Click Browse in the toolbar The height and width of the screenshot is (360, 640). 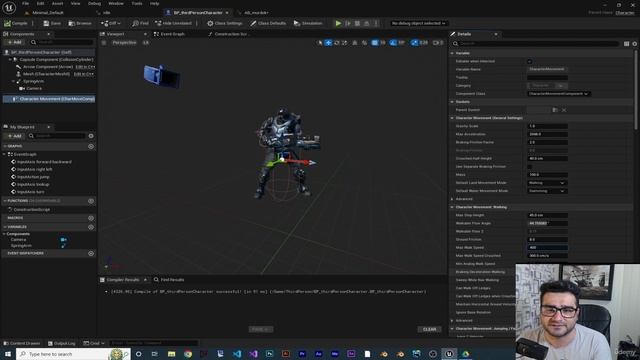pos(80,23)
